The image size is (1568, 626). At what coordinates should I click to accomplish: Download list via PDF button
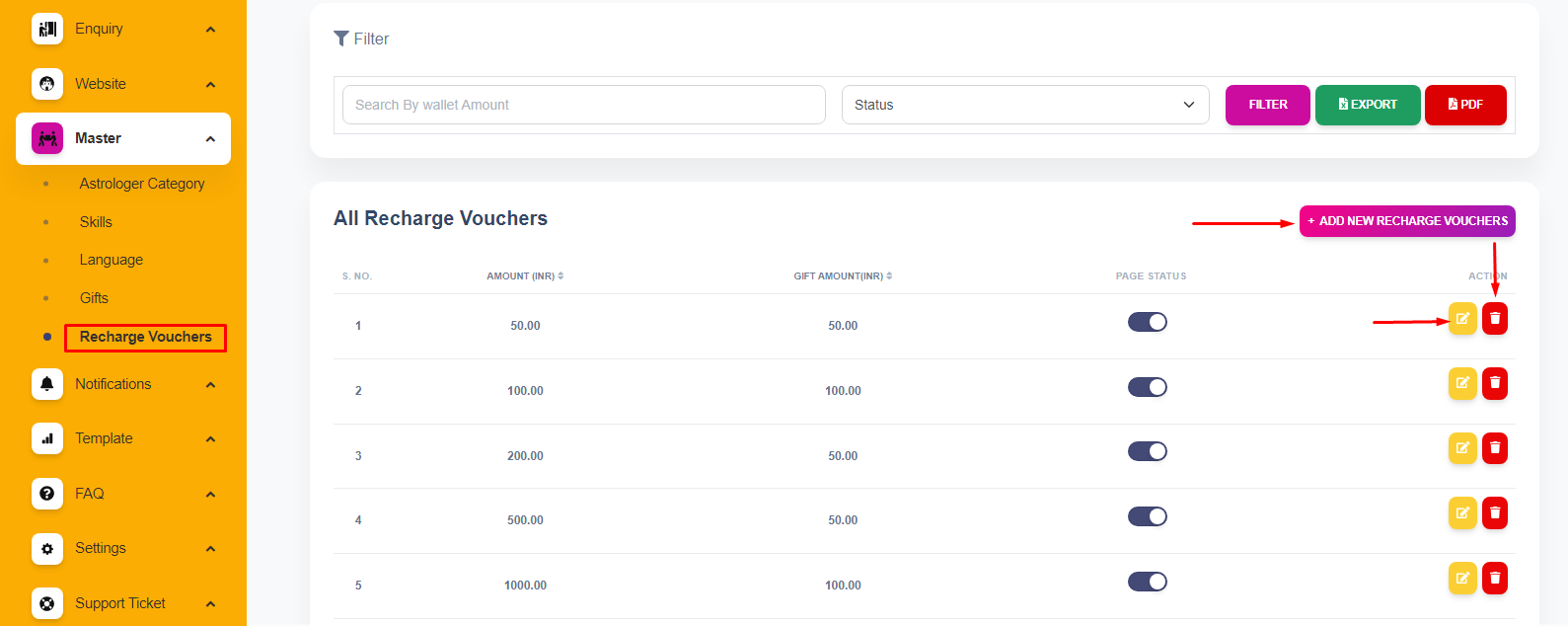click(x=1465, y=105)
